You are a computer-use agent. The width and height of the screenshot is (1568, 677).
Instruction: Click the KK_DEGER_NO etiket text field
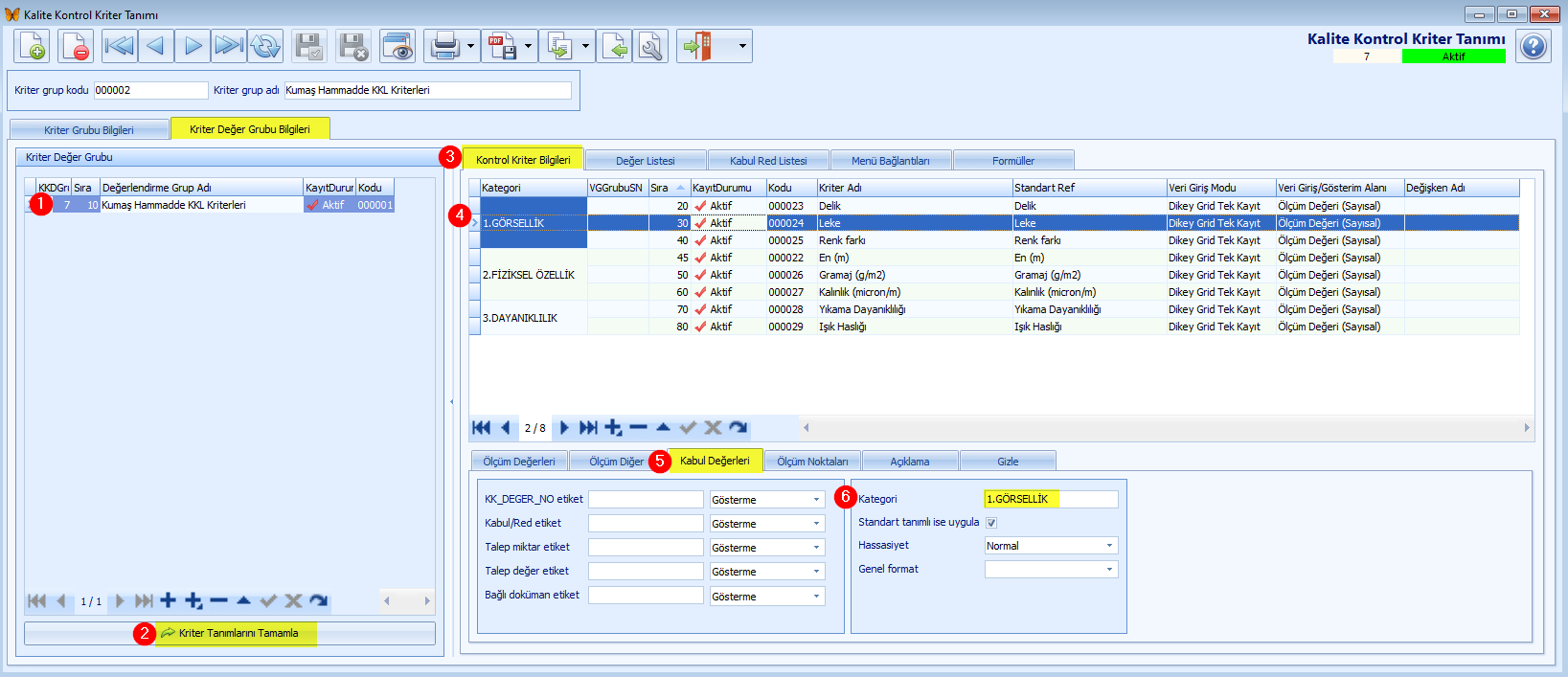point(646,499)
